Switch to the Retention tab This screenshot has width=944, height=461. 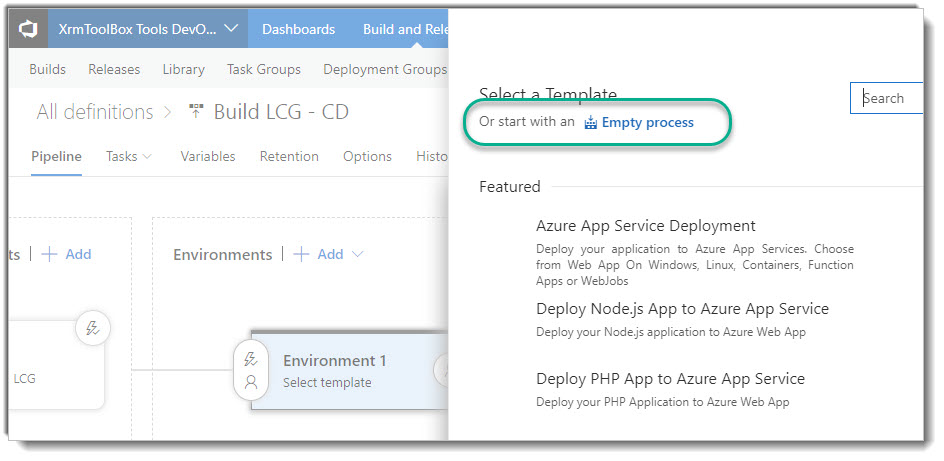pyautogui.click(x=289, y=156)
